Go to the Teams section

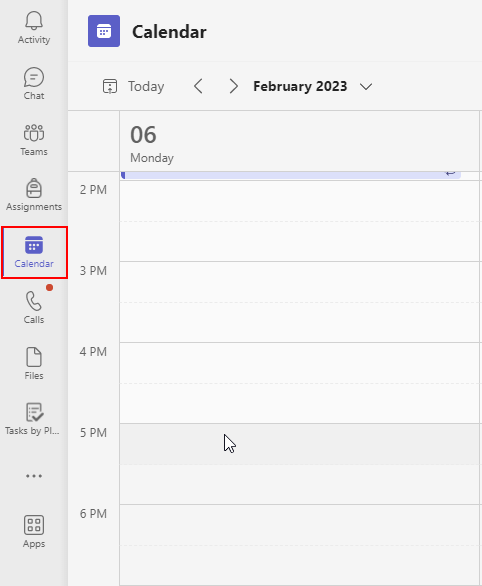[34, 140]
